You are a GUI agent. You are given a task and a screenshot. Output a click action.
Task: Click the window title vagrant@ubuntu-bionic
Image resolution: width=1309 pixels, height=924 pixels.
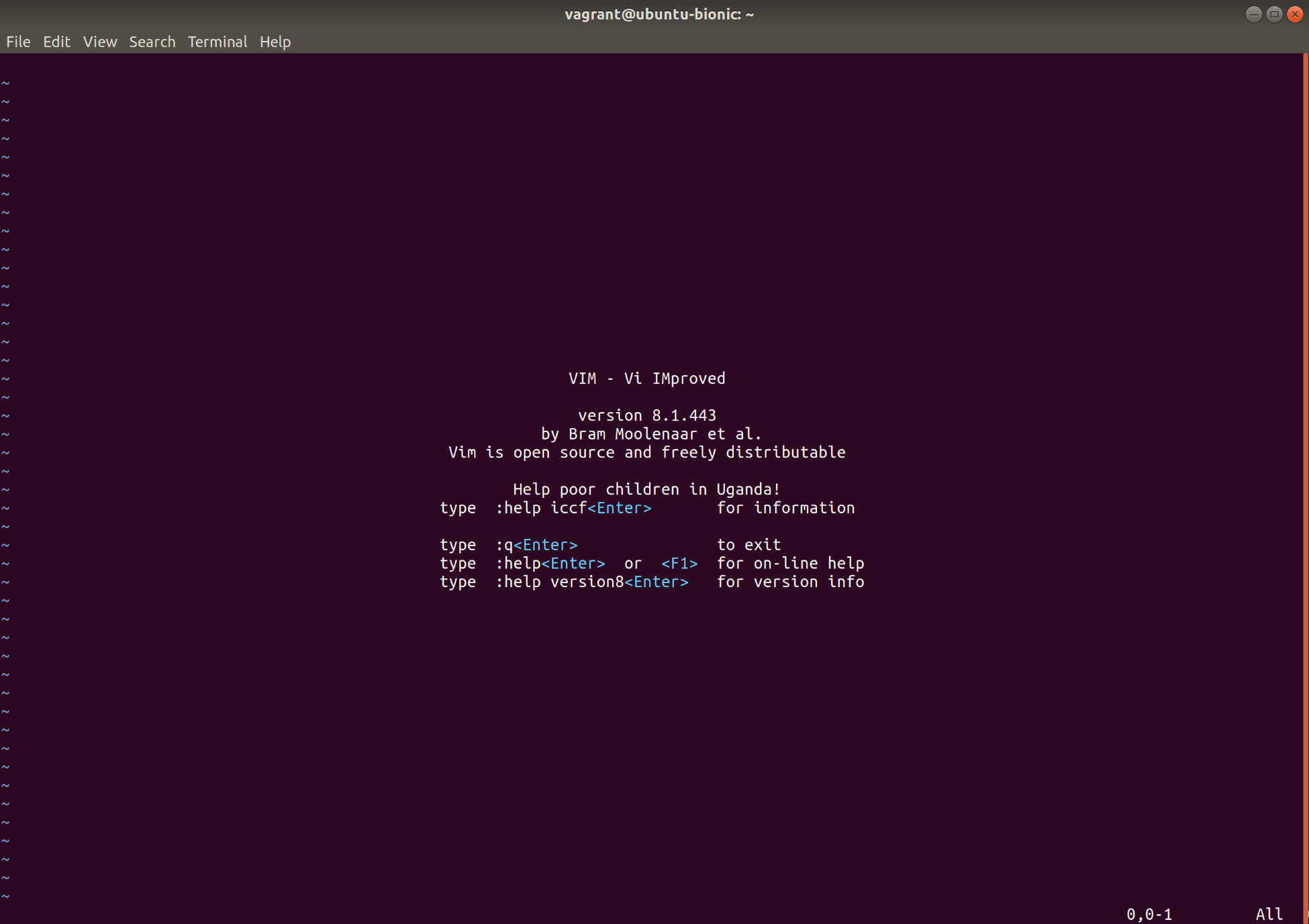(x=659, y=14)
